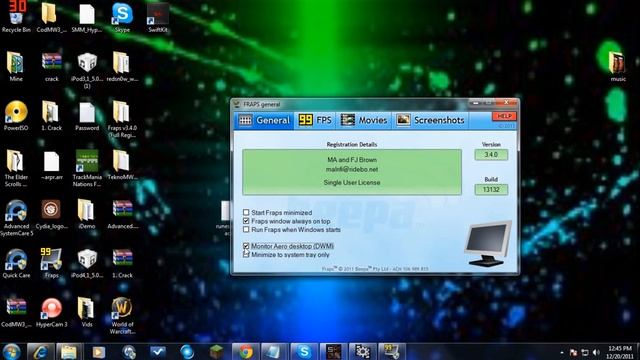Enable Start Fraps minimized checkbox

tap(246, 212)
